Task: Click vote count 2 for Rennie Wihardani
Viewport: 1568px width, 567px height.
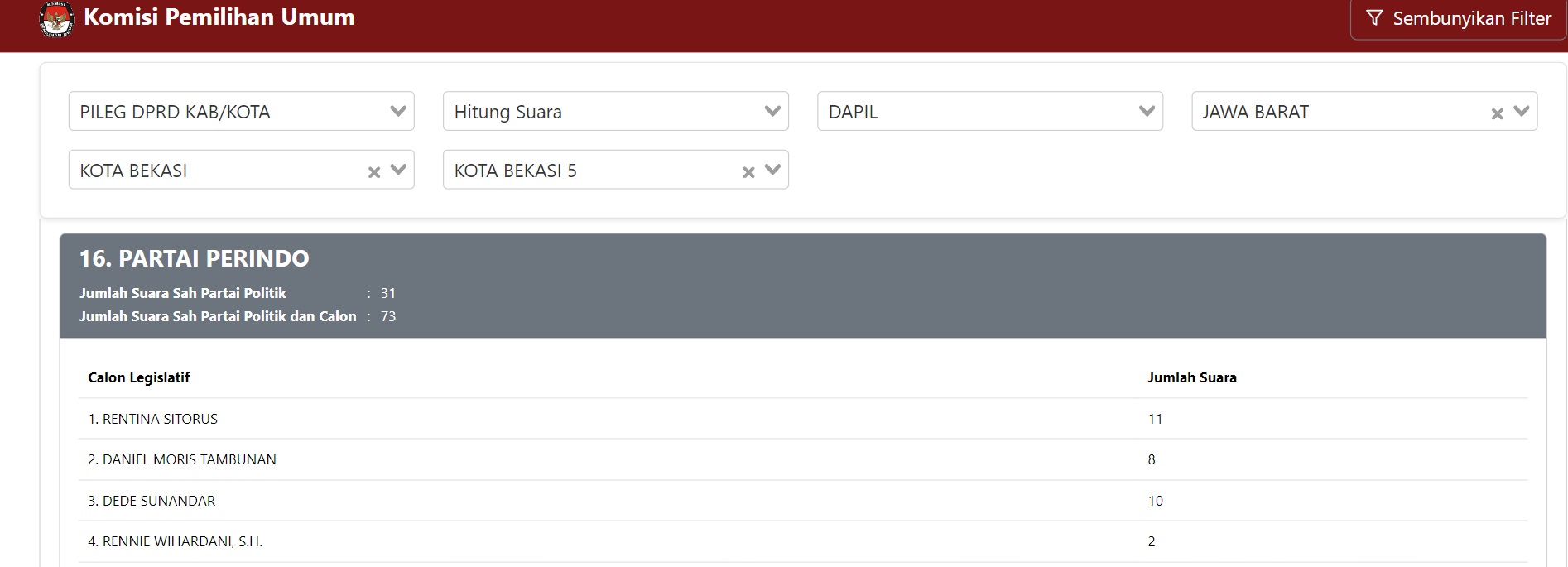Action: coord(1152,541)
